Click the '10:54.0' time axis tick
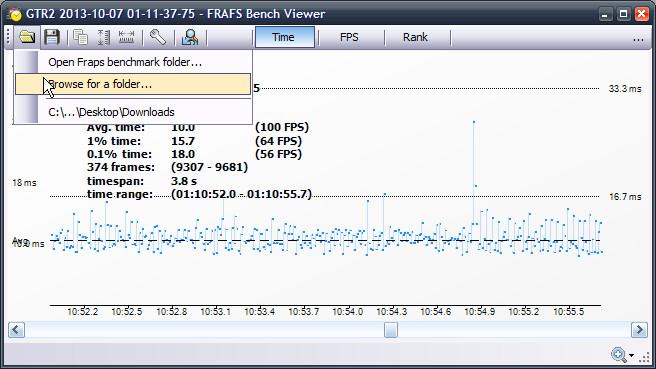This screenshot has height=369, width=656. coord(347,312)
